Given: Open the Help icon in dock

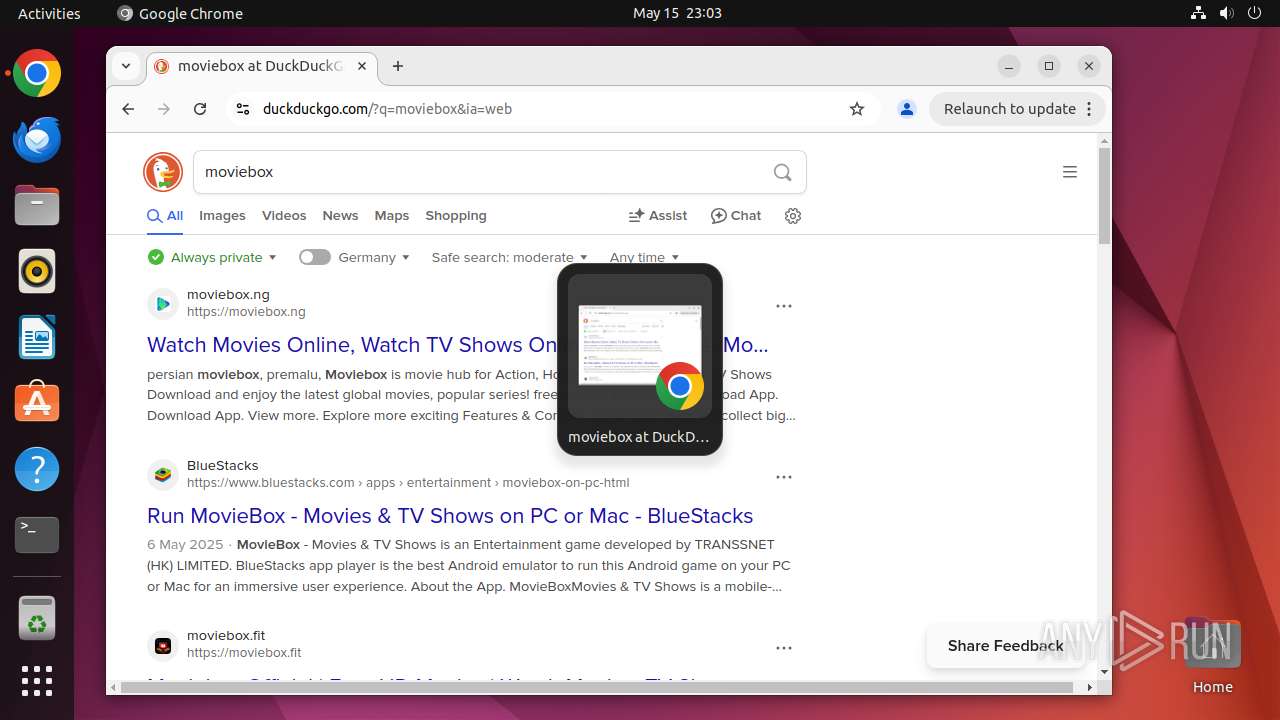Looking at the screenshot, I should (37, 469).
